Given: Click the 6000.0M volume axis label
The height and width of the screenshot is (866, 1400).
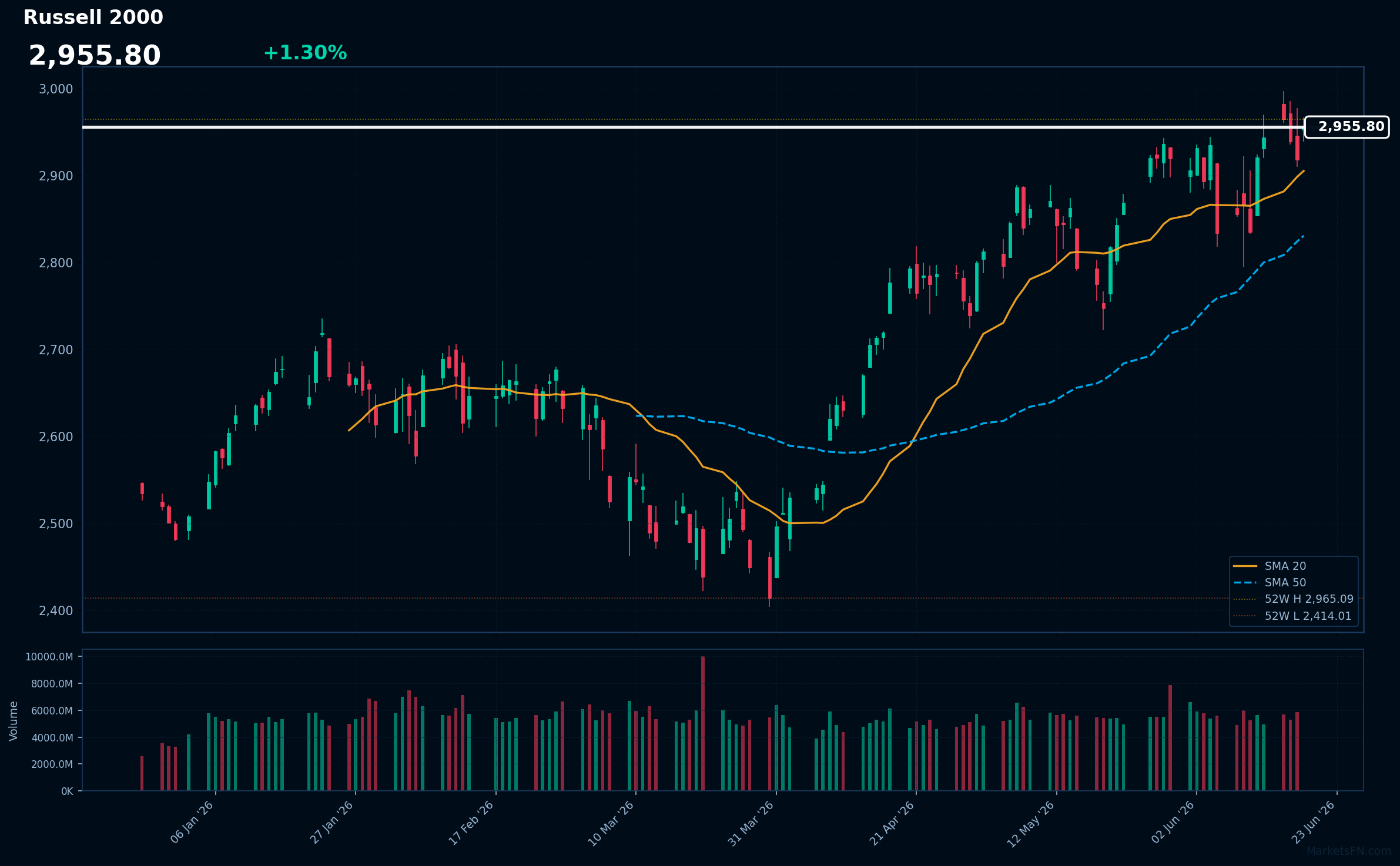Looking at the screenshot, I should pyautogui.click(x=52, y=711).
